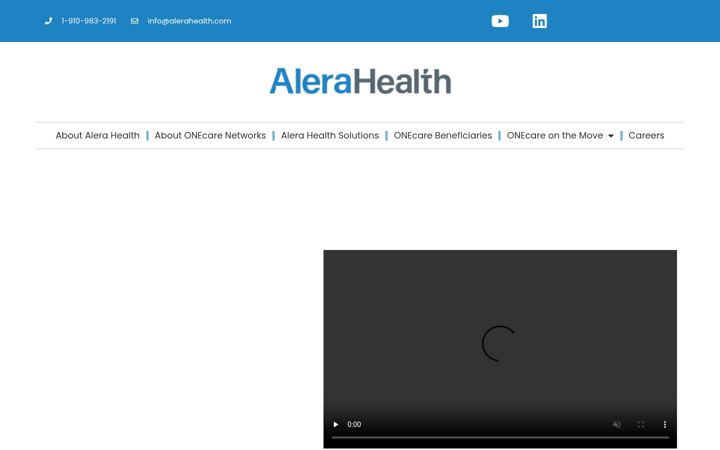Visit the Careers page
The width and height of the screenshot is (720, 450).
pos(646,135)
